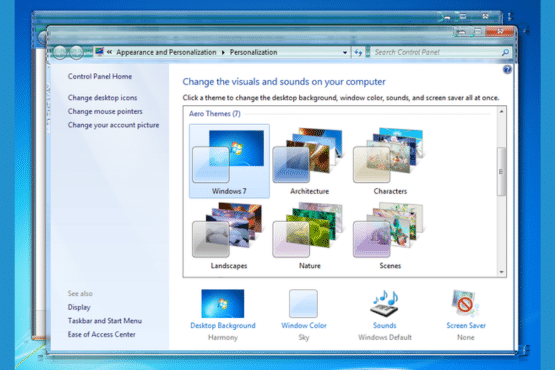The height and width of the screenshot is (370, 555).
Task: Click the back navigation arrow button
Action: tap(60, 52)
